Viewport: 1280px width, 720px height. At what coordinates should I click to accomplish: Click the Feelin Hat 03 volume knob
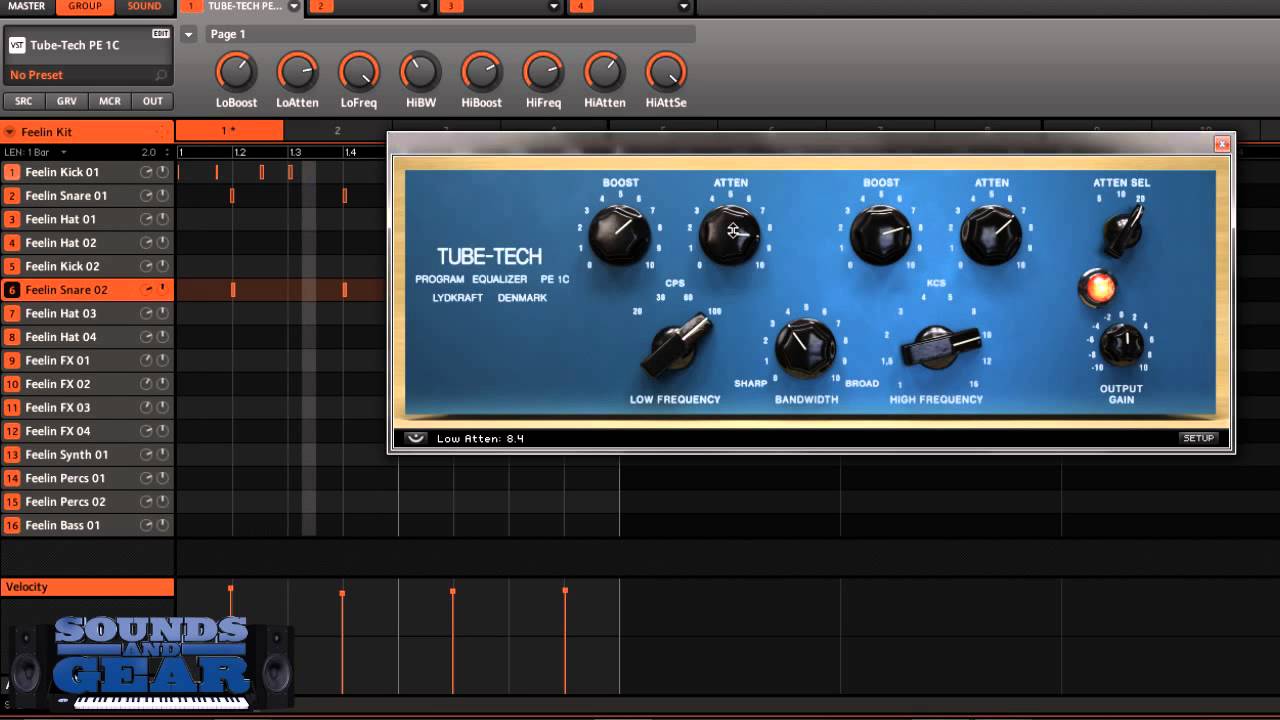coord(147,313)
